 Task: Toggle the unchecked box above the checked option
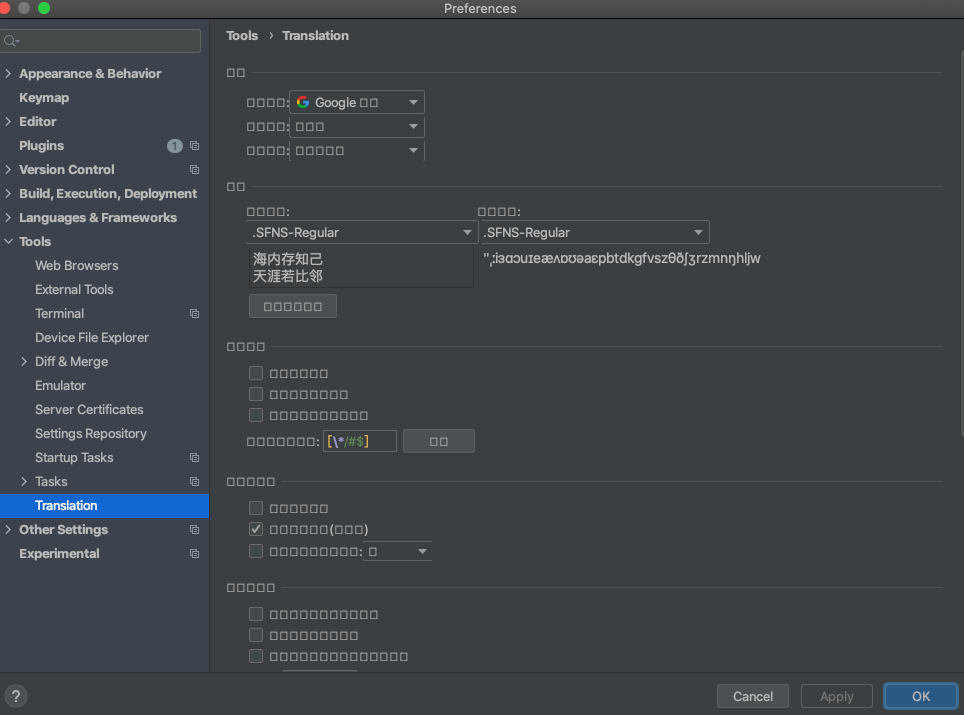[256, 508]
